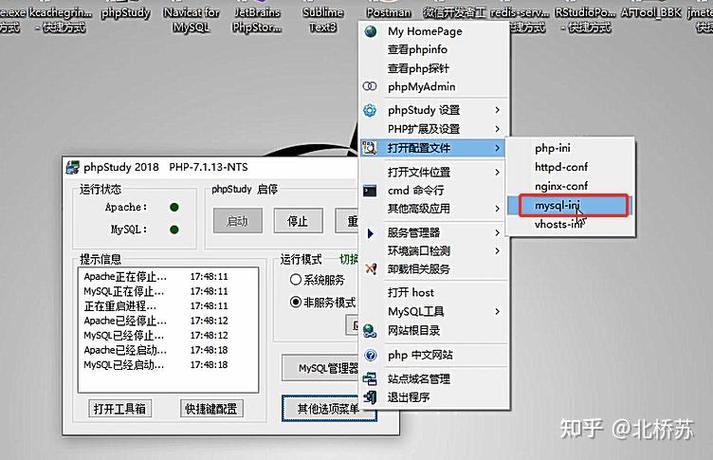Screen dimensions: 713x460
Task: Click the green 切换 link beside 运行模式
Action: coord(349,259)
